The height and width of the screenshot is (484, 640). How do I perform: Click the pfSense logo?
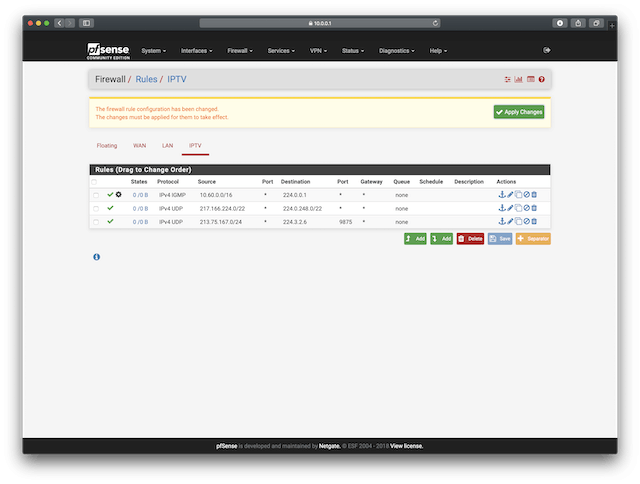pyautogui.click(x=108, y=51)
